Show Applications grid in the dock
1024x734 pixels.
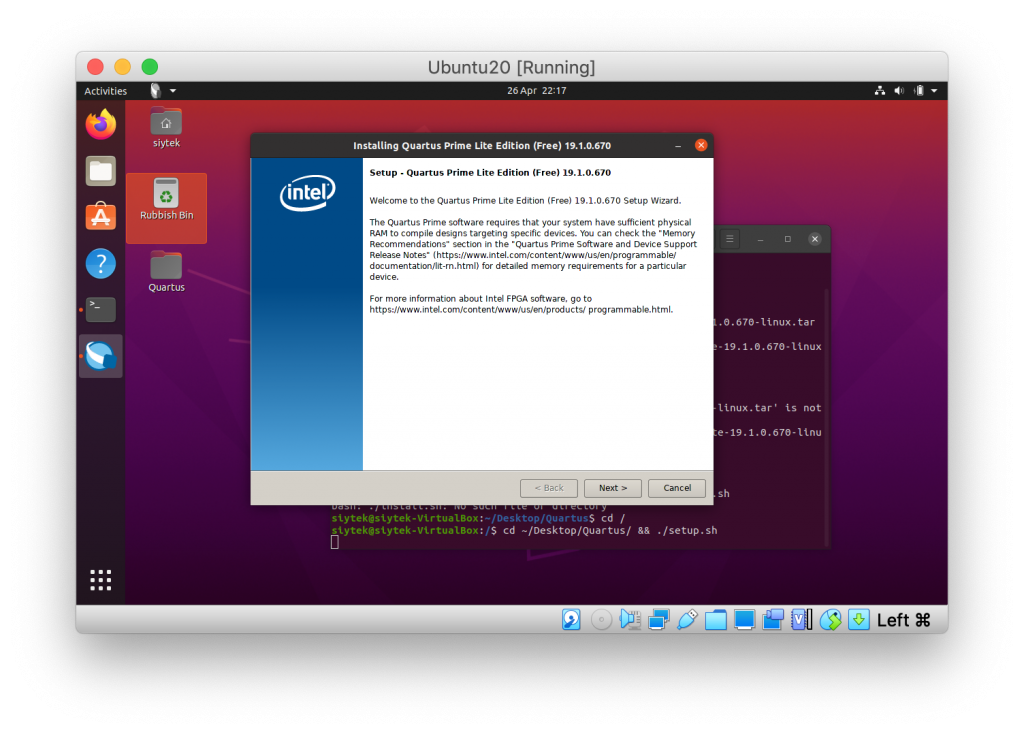pos(101,580)
